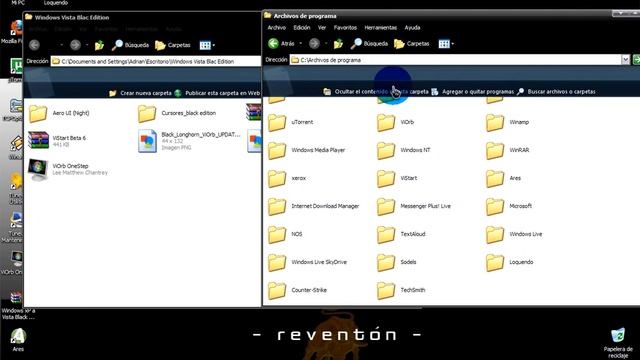The height and width of the screenshot is (360, 640).
Task: Select Windows Live SkyDrive folder
Action: 307,262
